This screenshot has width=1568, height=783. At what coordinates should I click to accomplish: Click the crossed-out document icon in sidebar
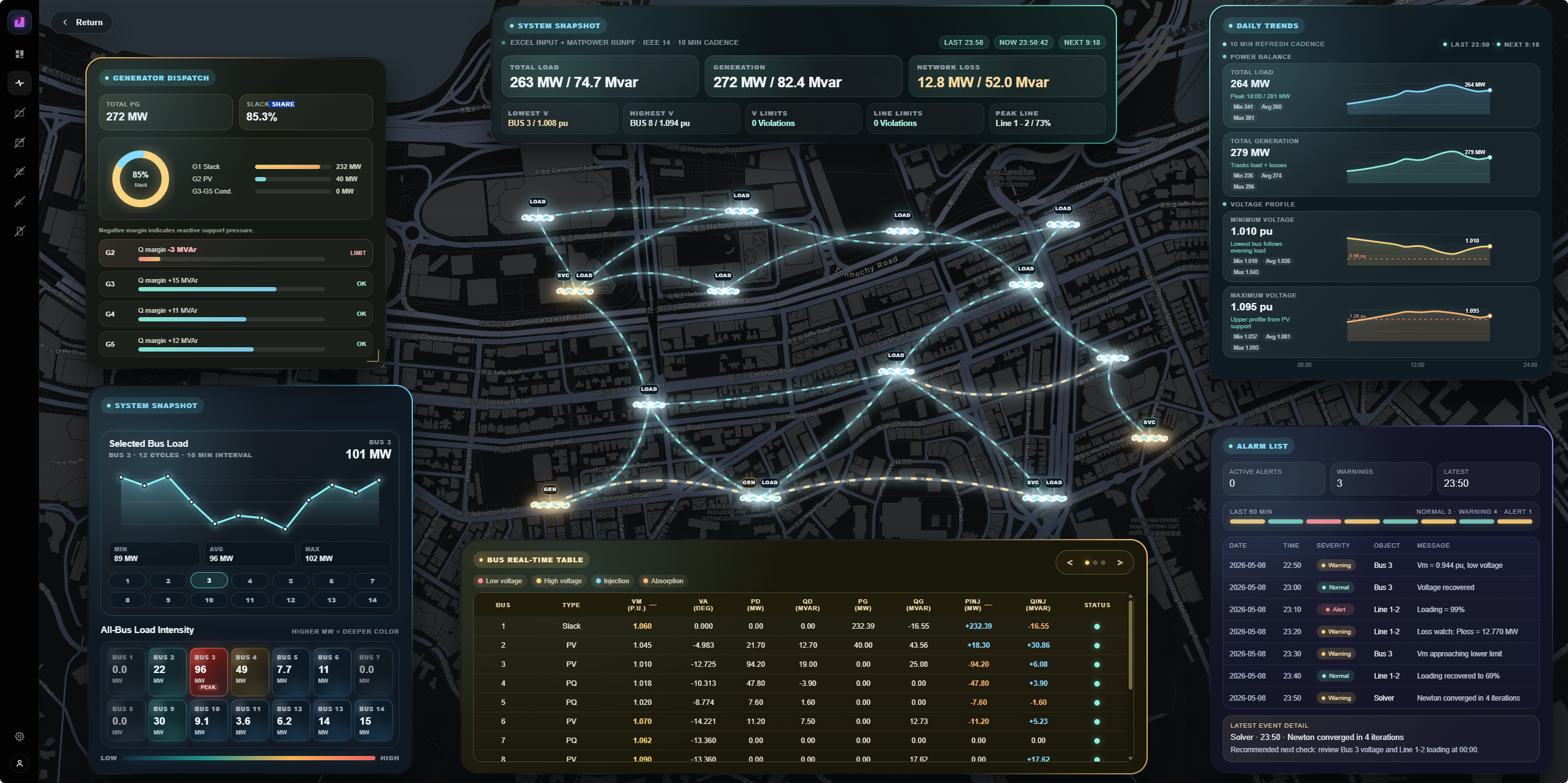coord(20,231)
